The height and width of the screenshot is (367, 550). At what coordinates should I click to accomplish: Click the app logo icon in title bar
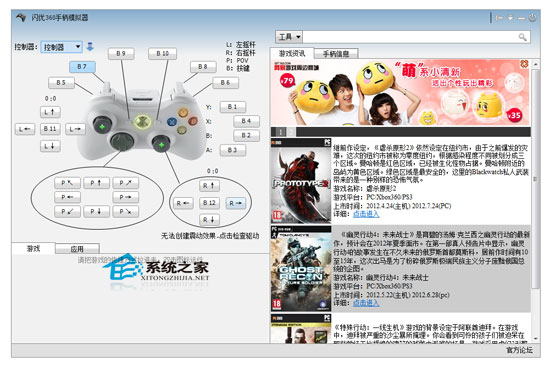(21, 17)
